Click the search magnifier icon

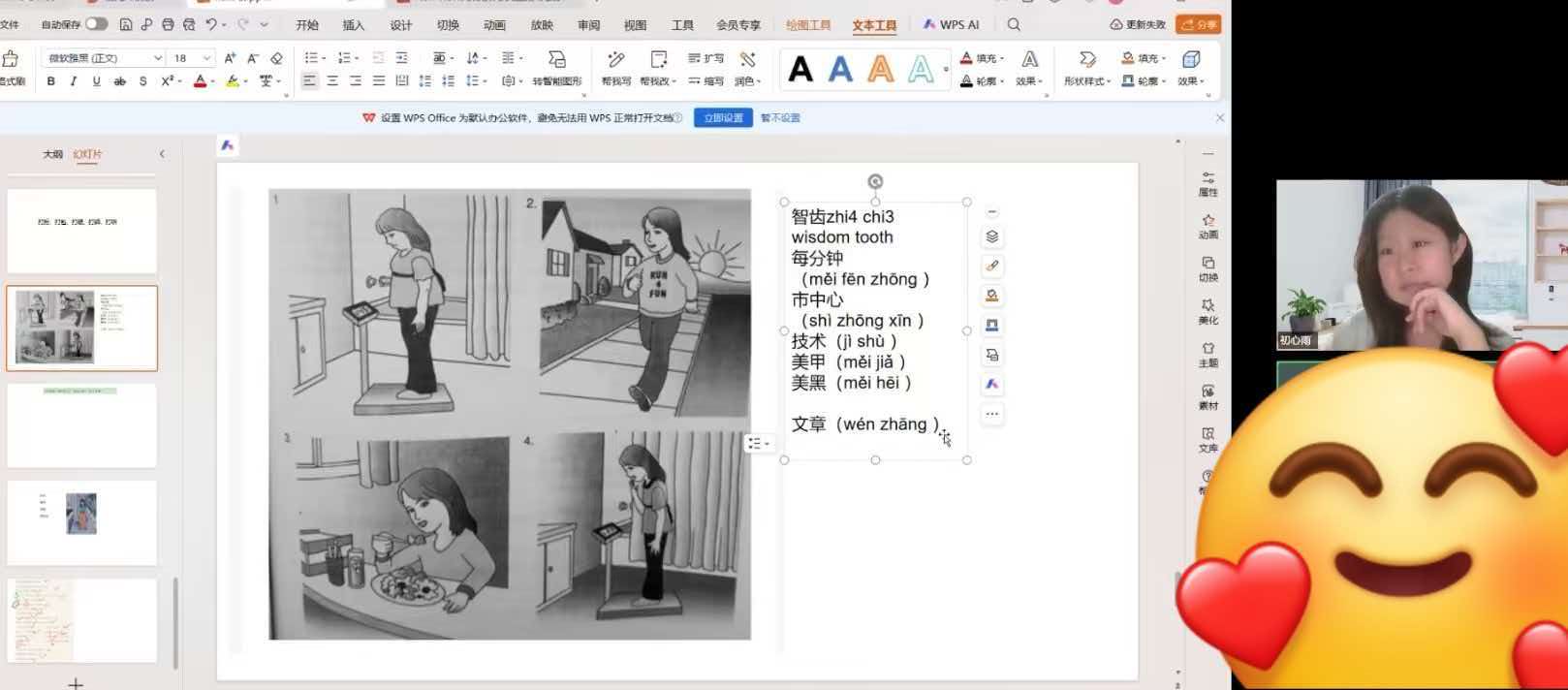[x=1014, y=24]
